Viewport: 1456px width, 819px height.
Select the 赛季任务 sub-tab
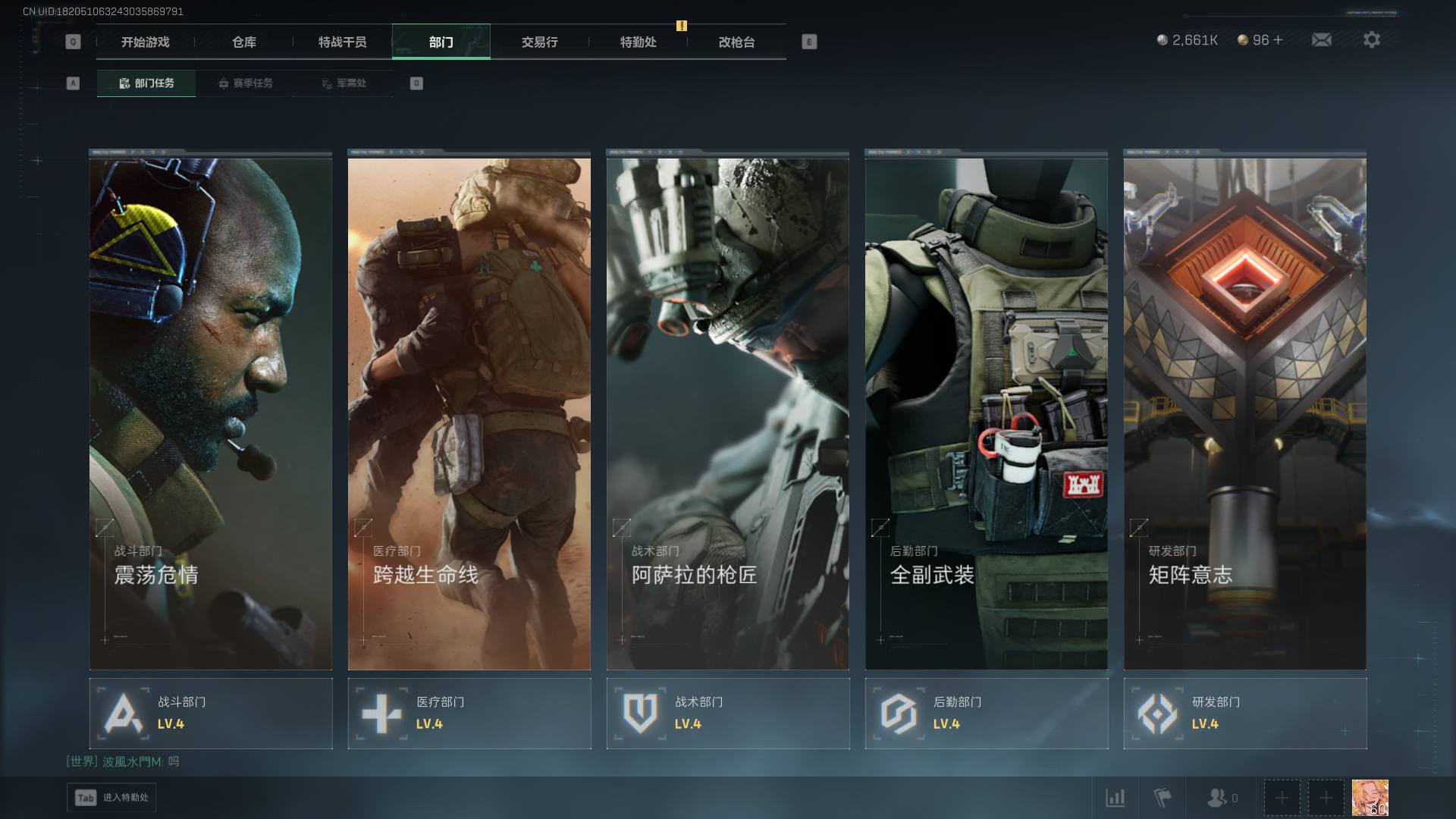click(245, 83)
